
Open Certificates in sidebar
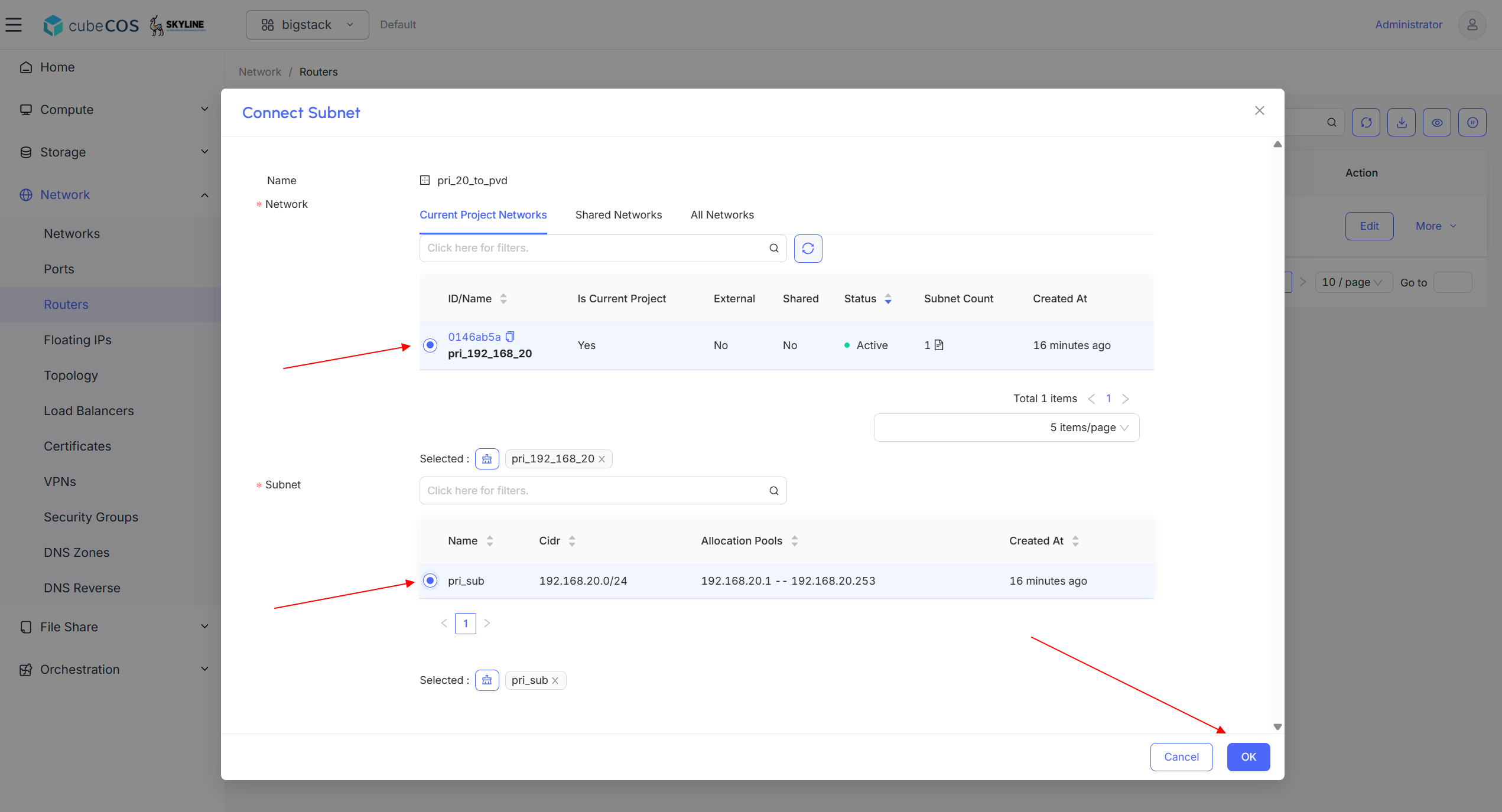click(77, 446)
